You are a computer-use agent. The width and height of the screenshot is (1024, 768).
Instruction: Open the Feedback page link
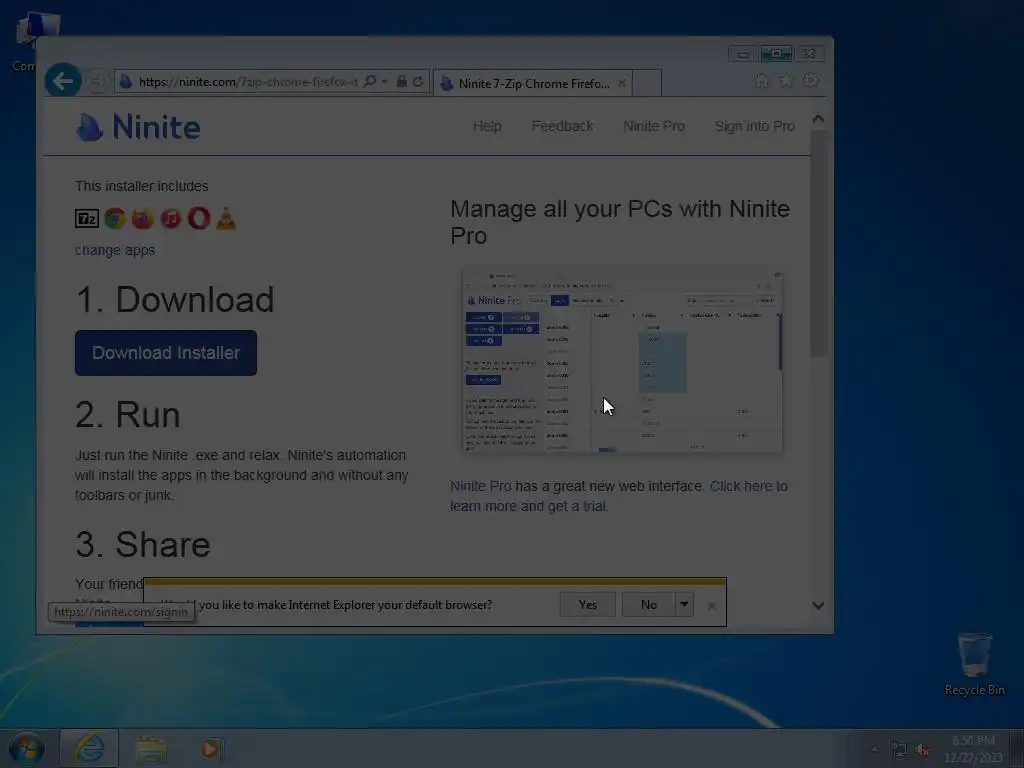(x=562, y=126)
